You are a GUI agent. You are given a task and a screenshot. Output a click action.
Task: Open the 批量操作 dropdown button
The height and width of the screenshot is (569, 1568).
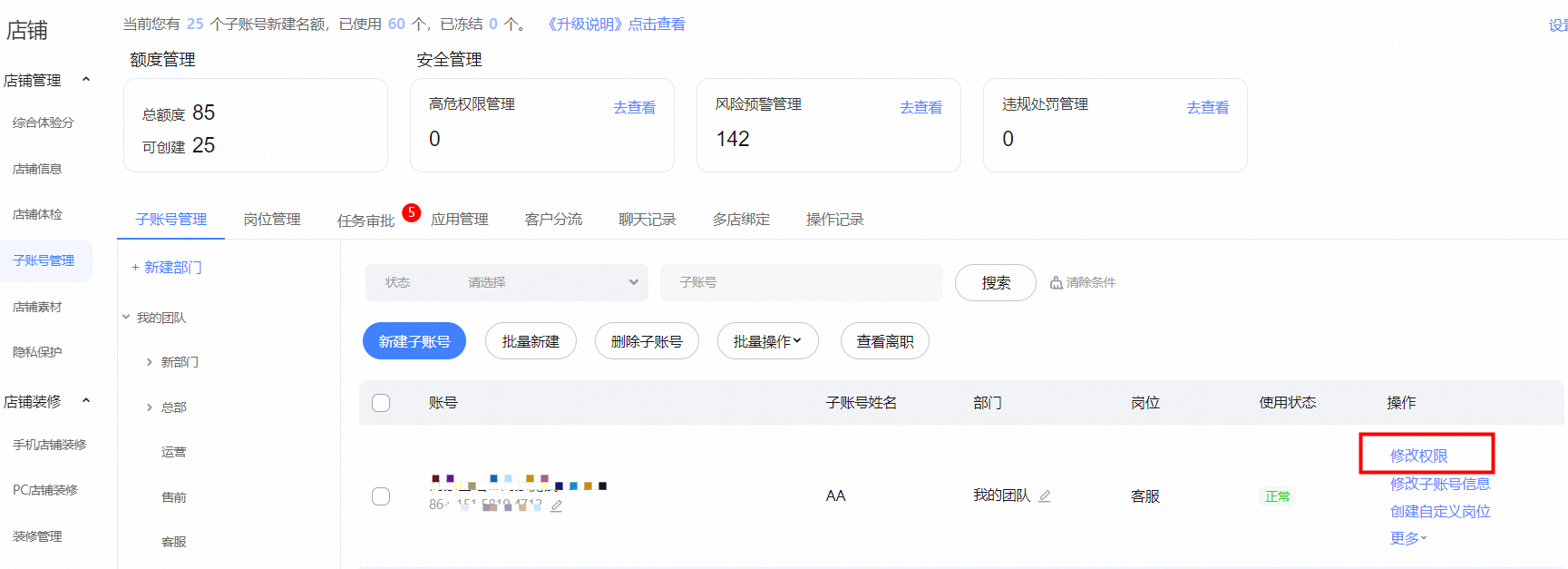coord(767,341)
